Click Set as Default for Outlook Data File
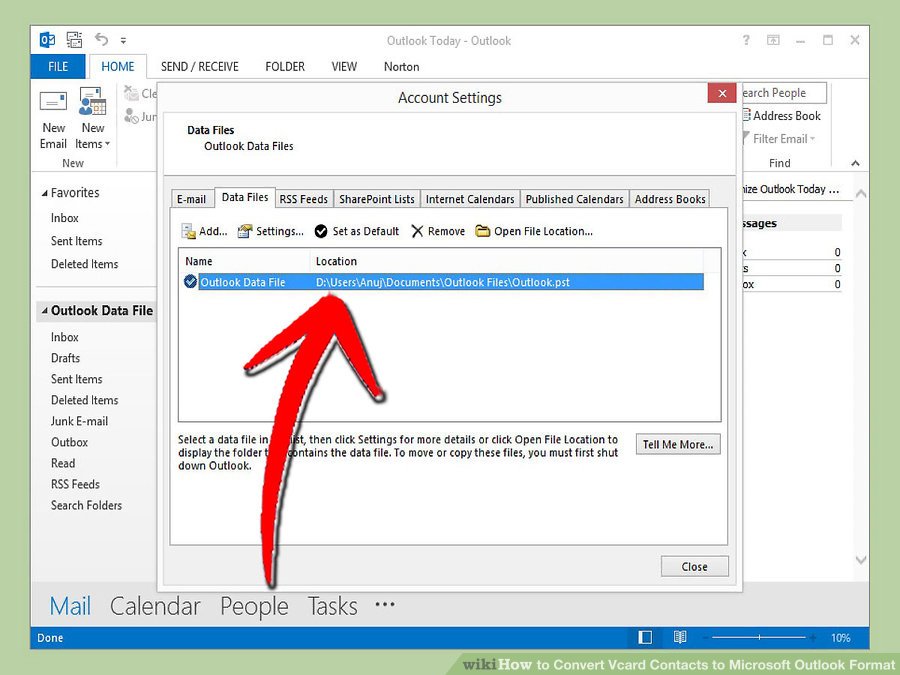This screenshot has height=675, width=900. pos(356,231)
